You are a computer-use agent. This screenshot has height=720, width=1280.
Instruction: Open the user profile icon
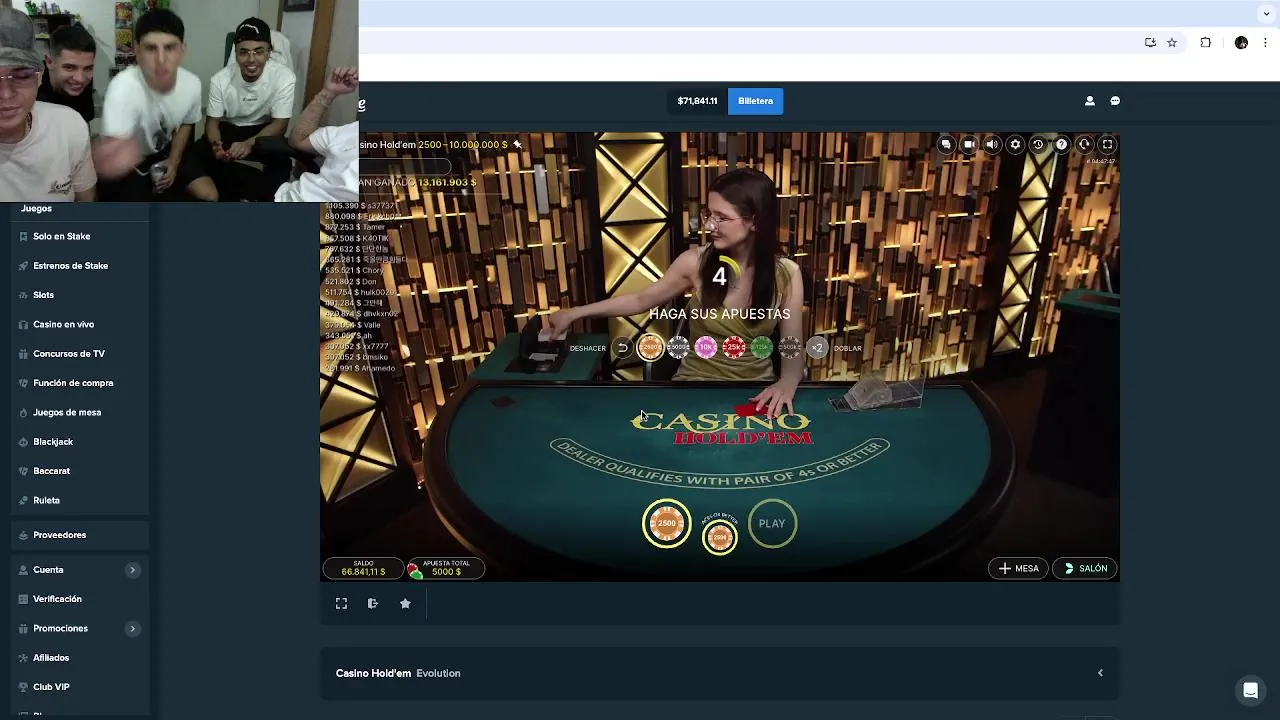point(1090,101)
